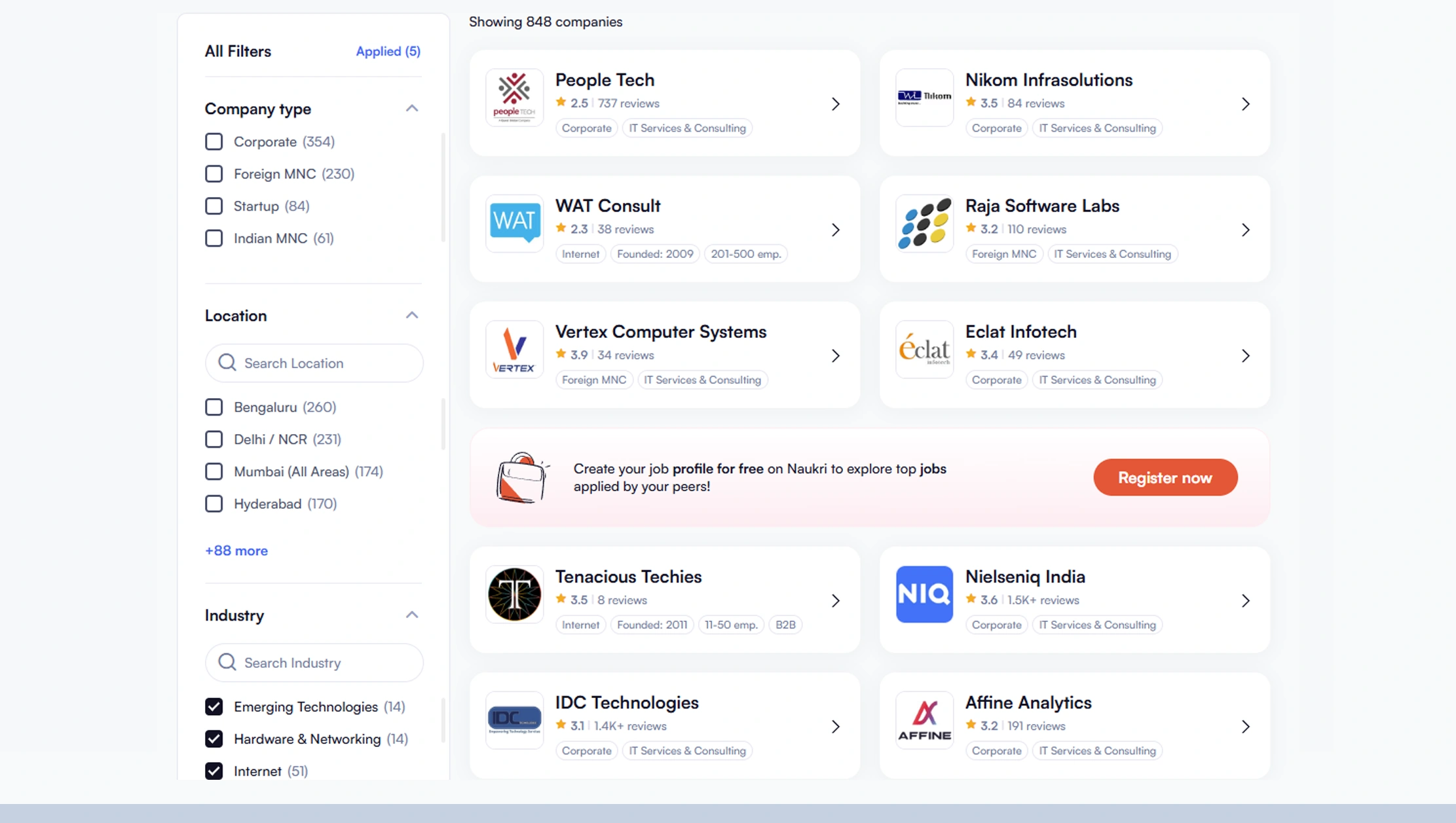Collapse the Company type filter section

pyautogui.click(x=411, y=109)
